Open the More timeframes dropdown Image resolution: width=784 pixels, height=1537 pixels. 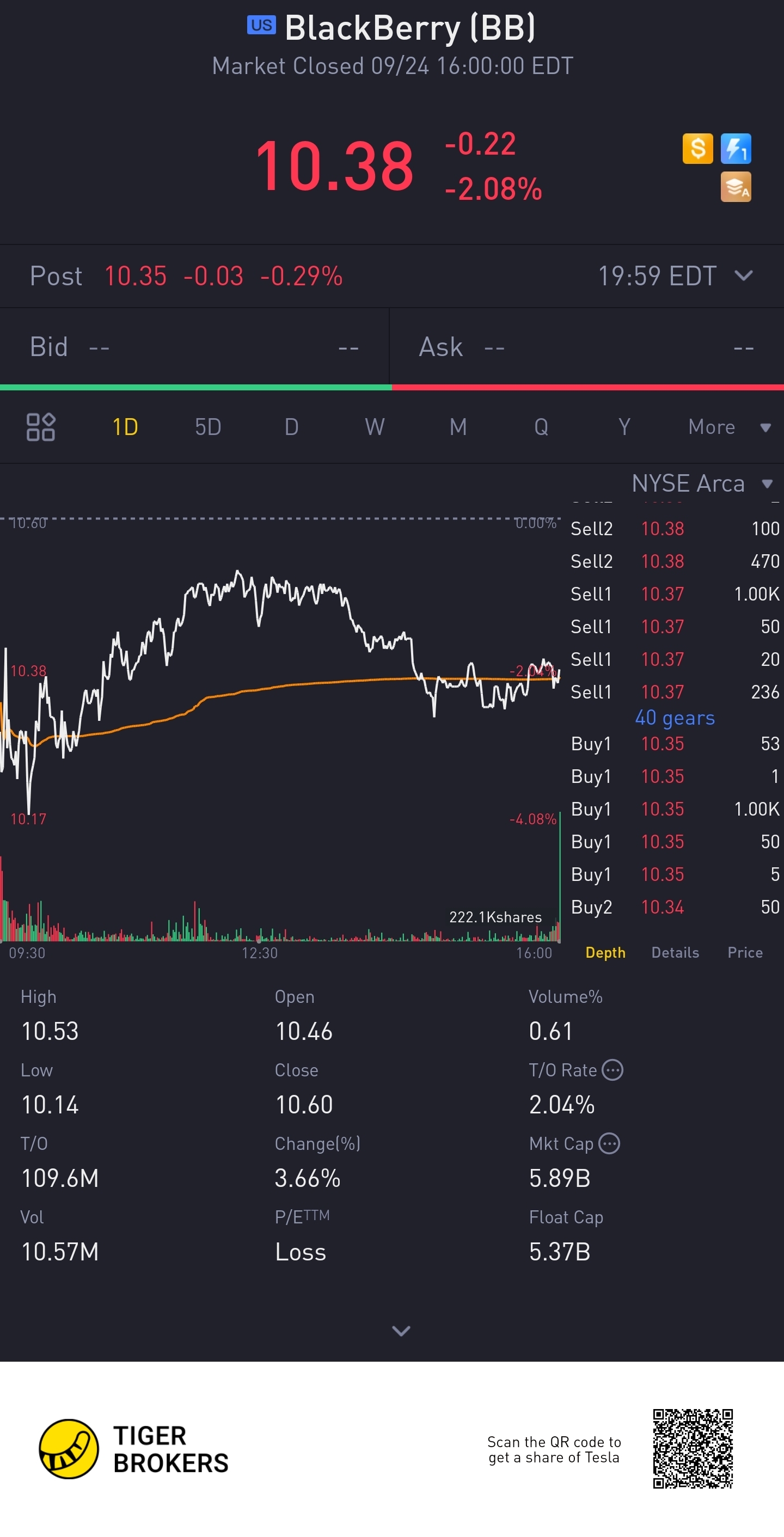[729, 427]
